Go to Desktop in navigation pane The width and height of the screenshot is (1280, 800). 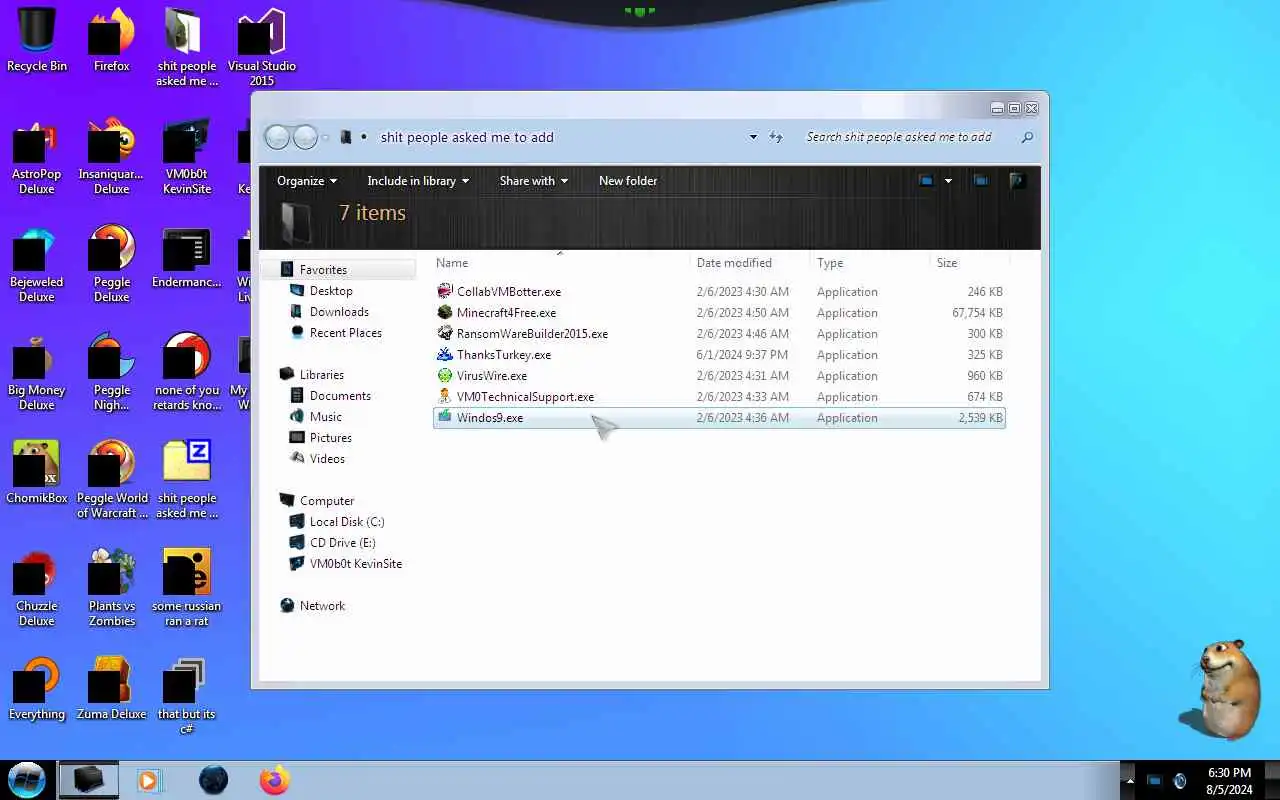pyautogui.click(x=331, y=291)
